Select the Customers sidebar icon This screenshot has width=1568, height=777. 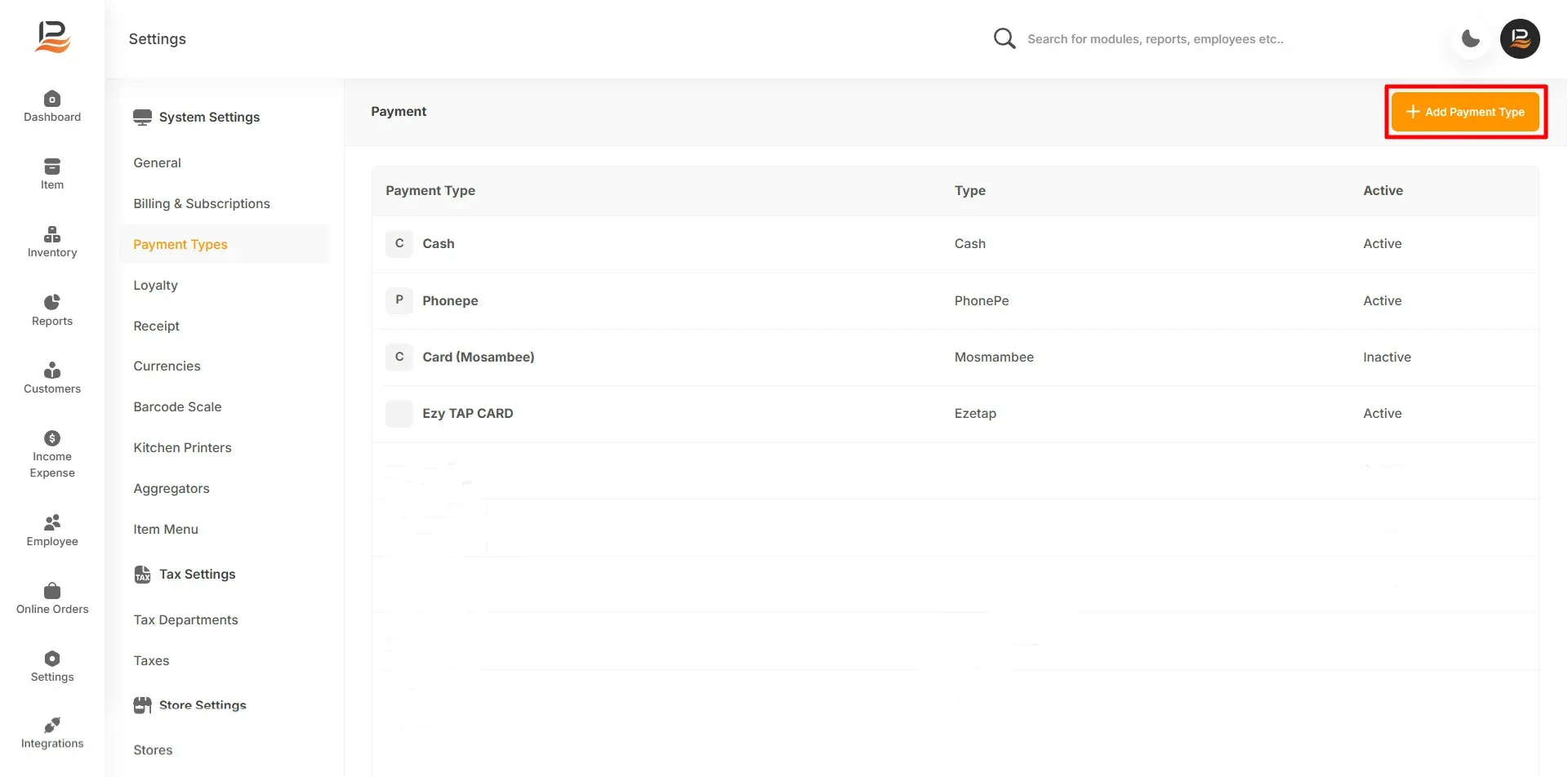[x=52, y=370]
